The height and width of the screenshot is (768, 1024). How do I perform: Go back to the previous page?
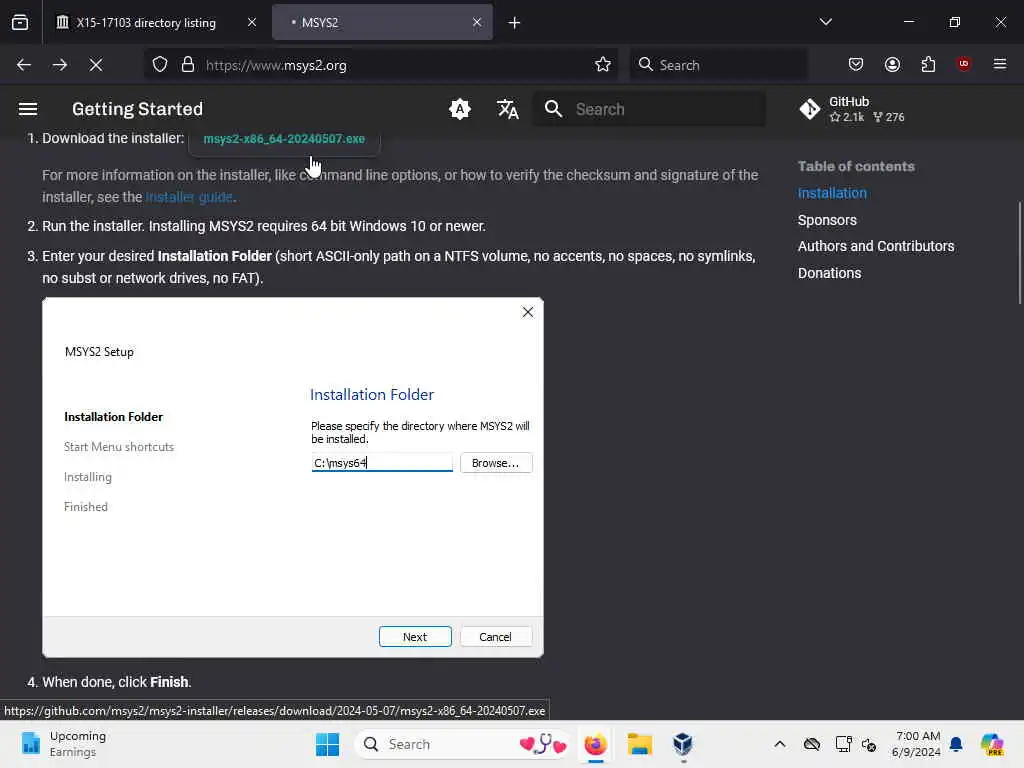tap(24, 65)
